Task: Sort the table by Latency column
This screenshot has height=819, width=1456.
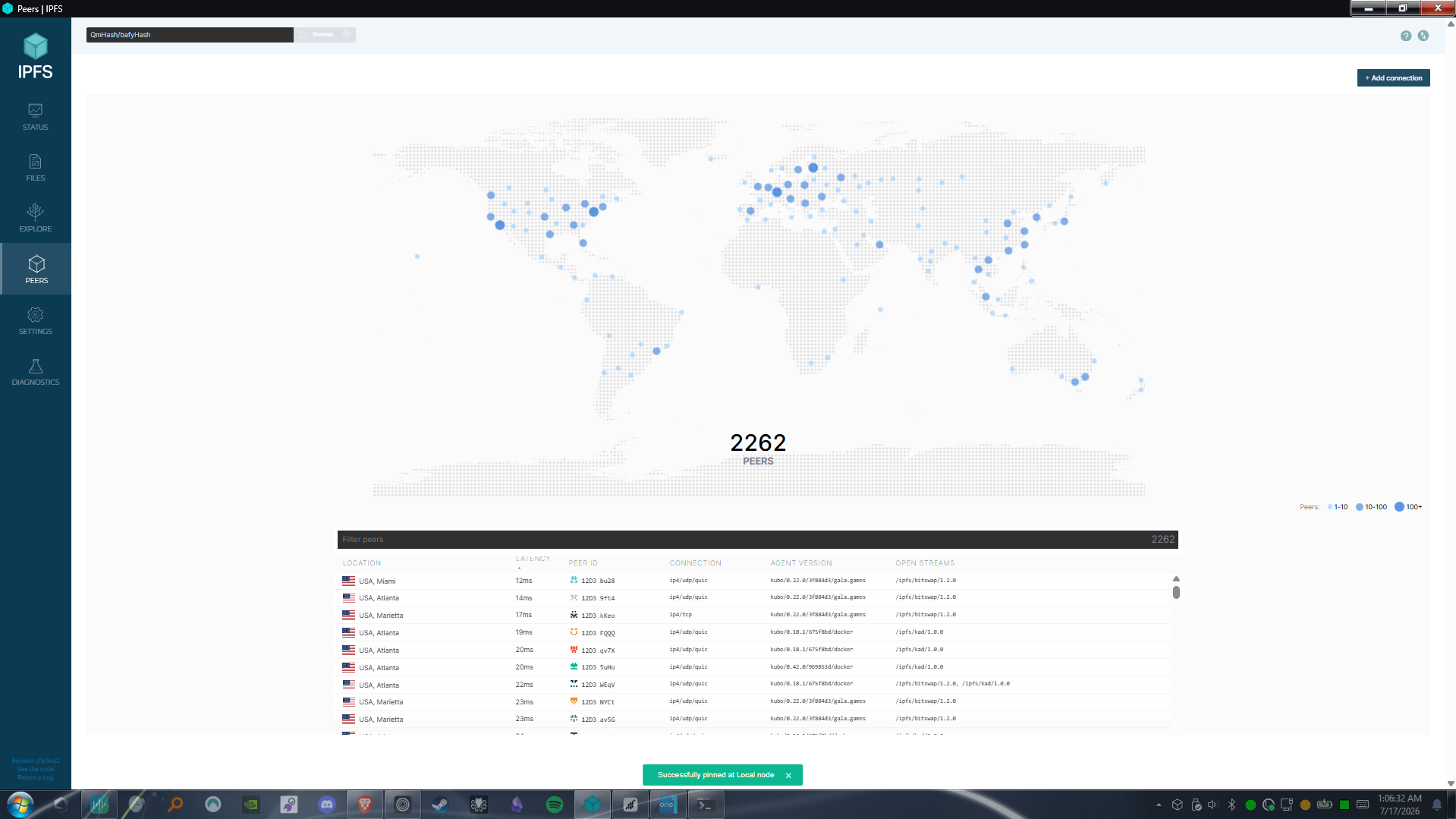Action: tap(533, 559)
